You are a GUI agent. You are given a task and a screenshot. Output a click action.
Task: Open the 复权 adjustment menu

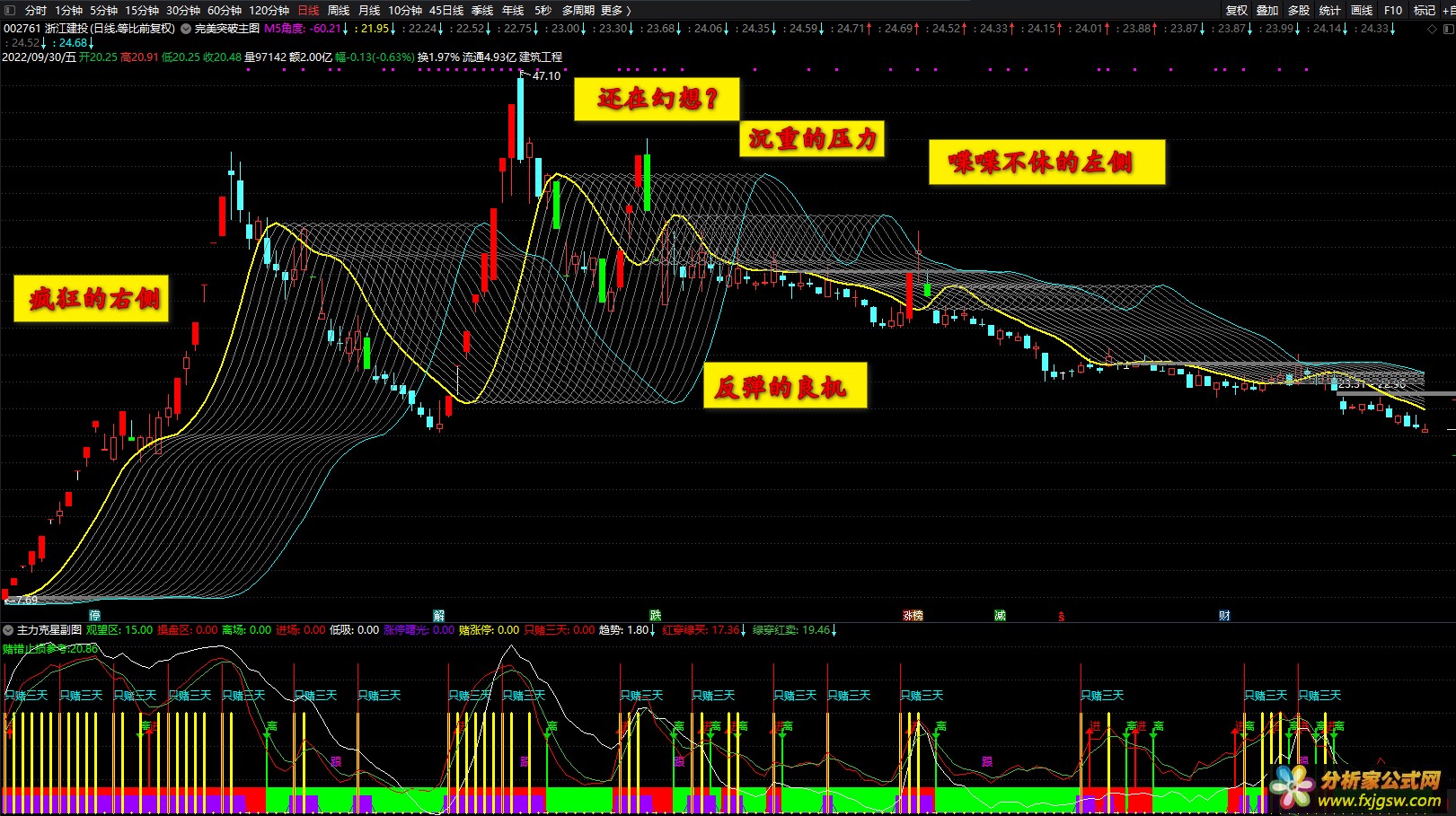point(1237,11)
